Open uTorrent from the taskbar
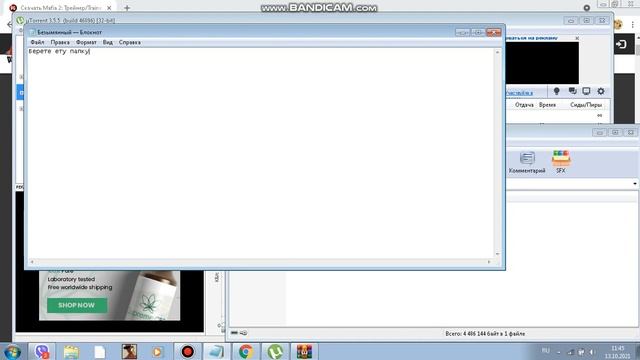This screenshot has height=360, width=640. point(275,351)
